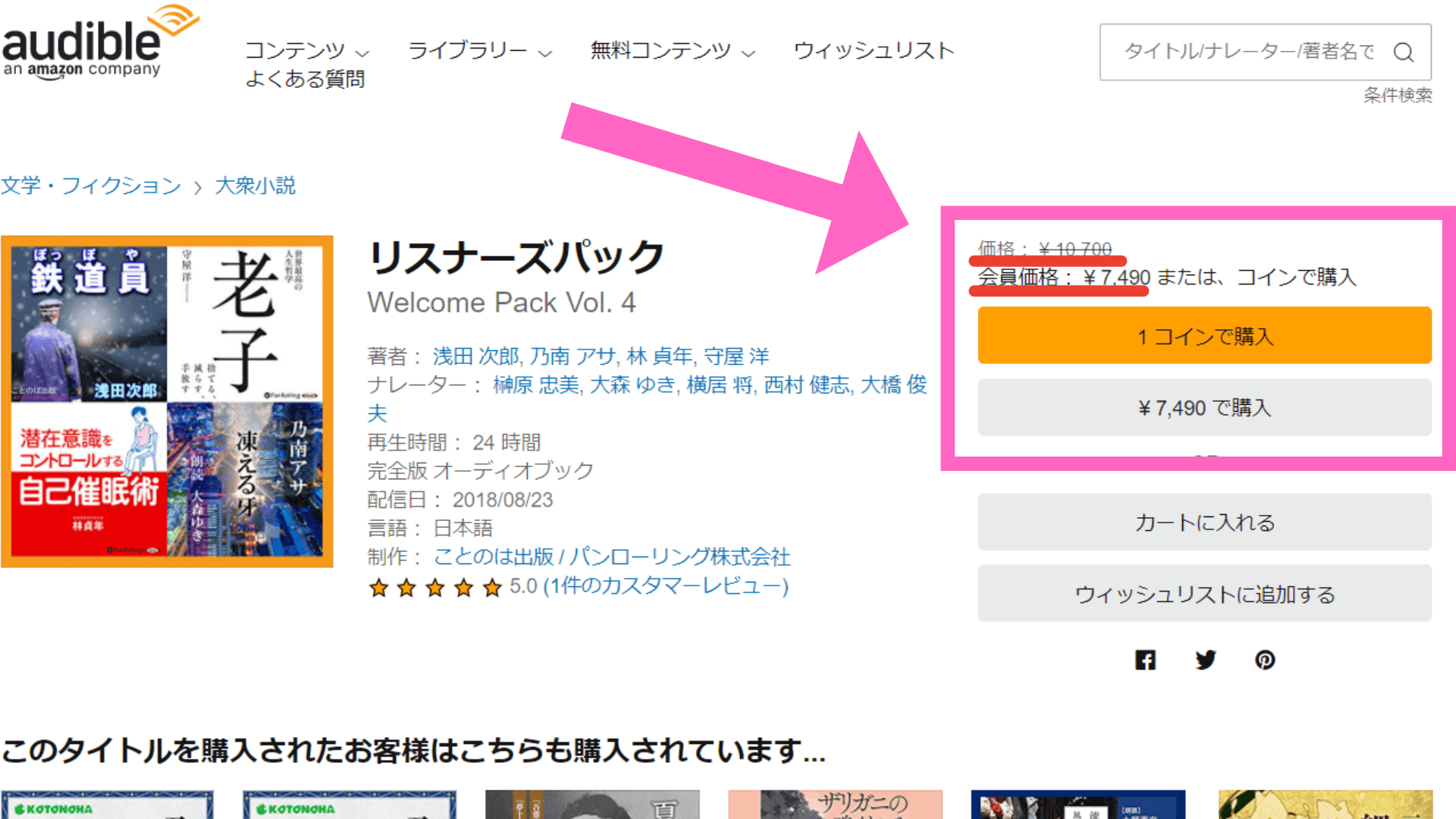Share on Pinterest icon
The image size is (1456, 819).
pos(1265,660)
